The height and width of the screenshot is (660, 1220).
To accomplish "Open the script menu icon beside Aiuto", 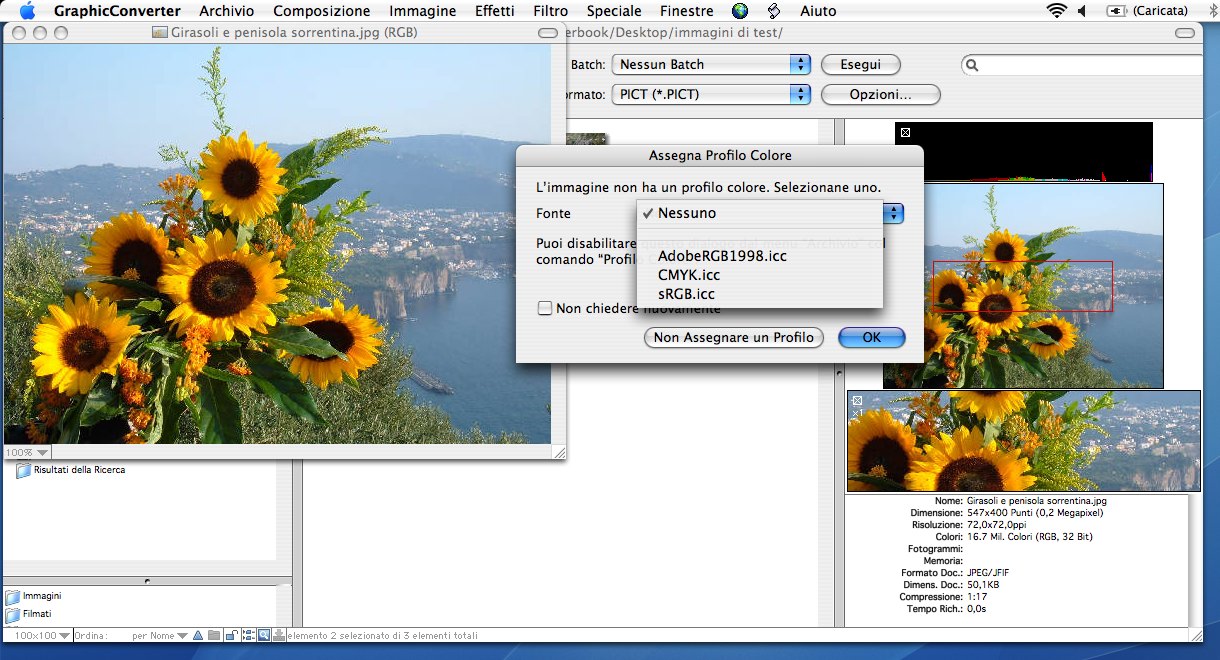I will coord(773,11).
